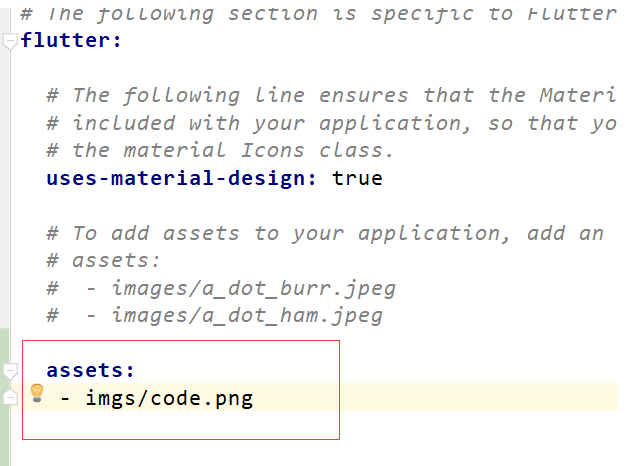Click the green change marker in gutter
Viewport: 638px width, 466px height.
[x=4, y=397]
